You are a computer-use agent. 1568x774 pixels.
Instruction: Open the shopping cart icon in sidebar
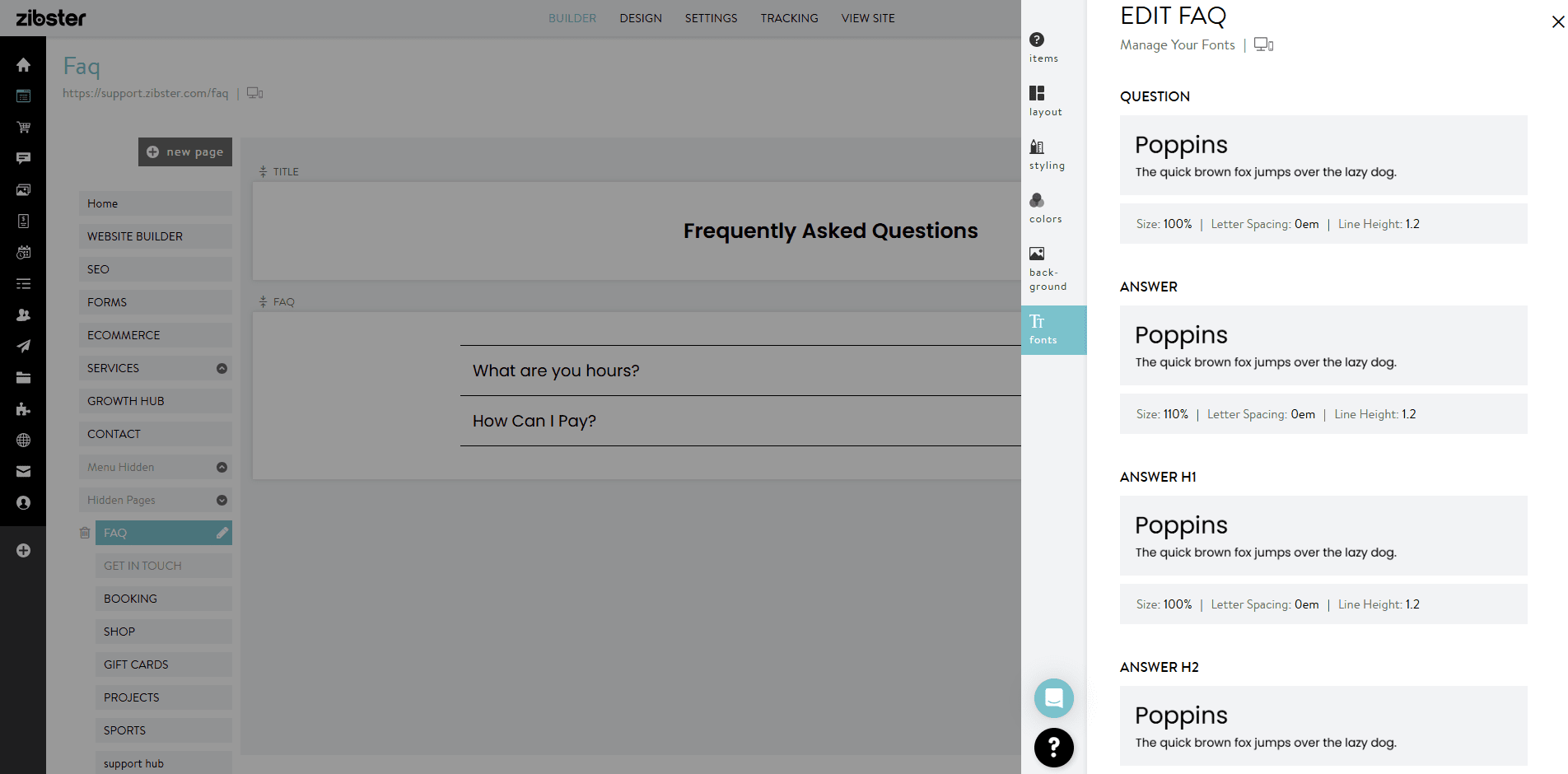click(x=23, y=128)
